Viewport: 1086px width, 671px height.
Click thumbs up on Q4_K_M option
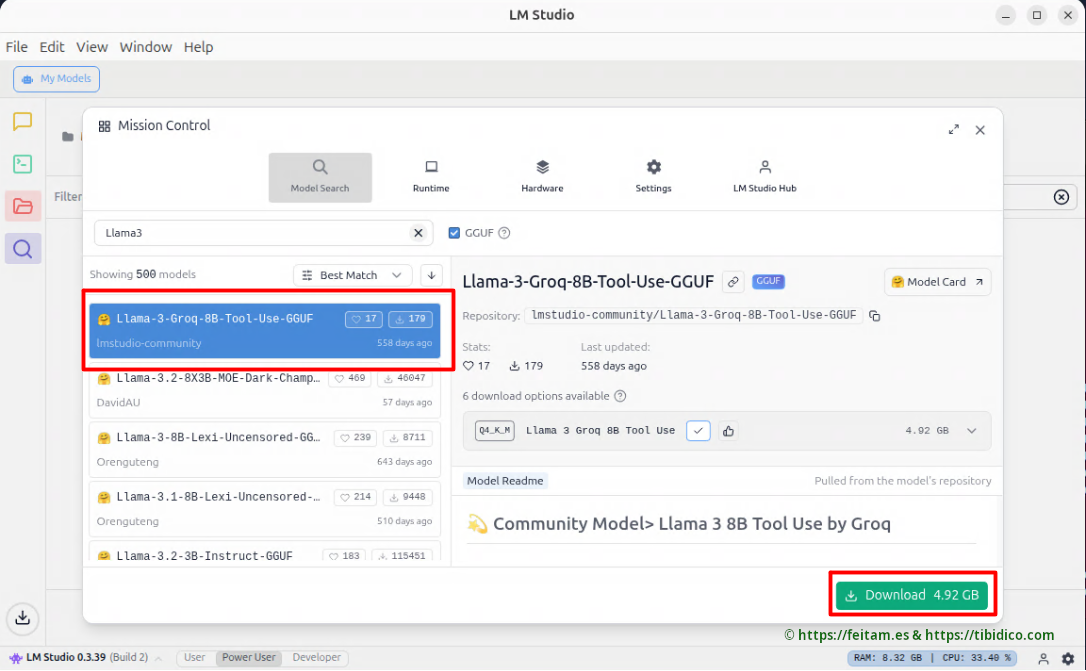728,431
